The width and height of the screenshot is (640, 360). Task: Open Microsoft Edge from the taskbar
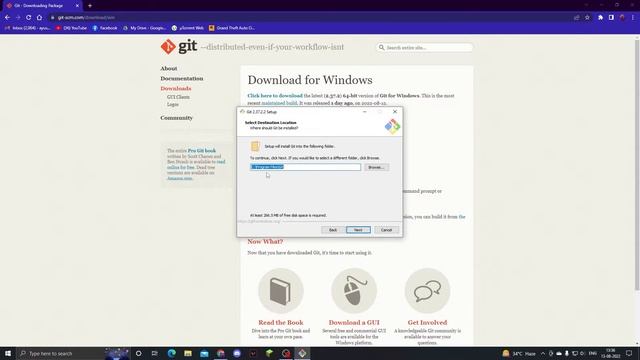171,353
